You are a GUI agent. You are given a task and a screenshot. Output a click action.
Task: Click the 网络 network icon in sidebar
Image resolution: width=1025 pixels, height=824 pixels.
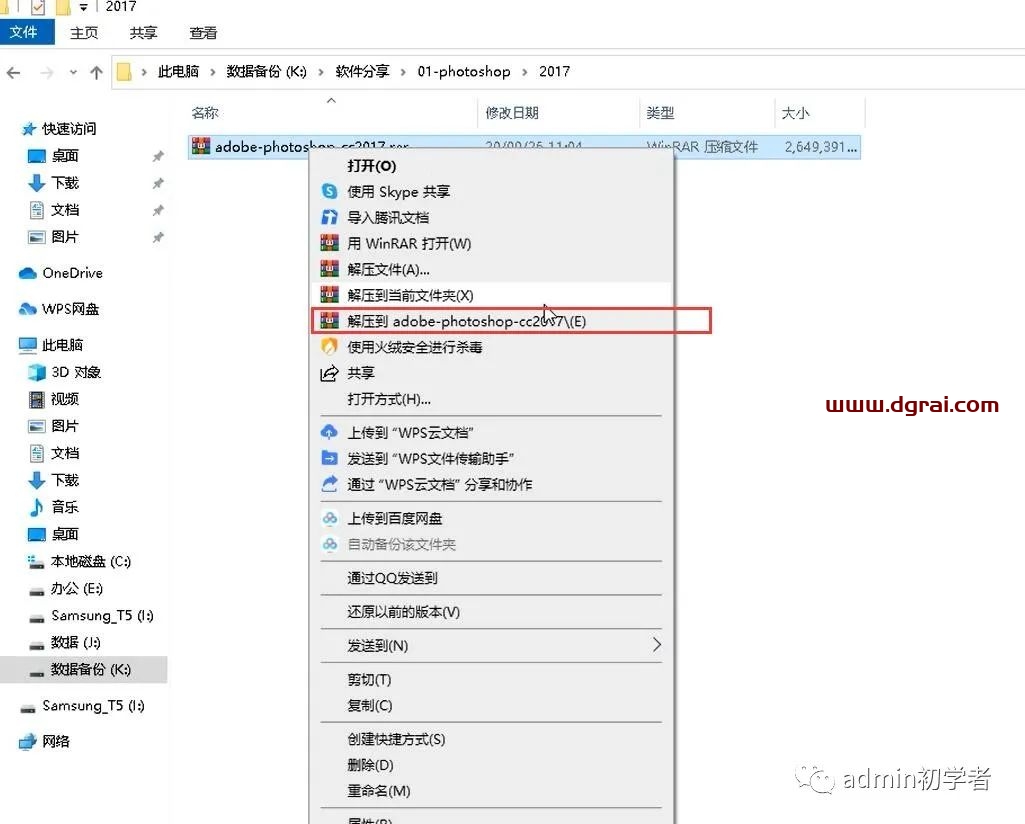[27, 742]
